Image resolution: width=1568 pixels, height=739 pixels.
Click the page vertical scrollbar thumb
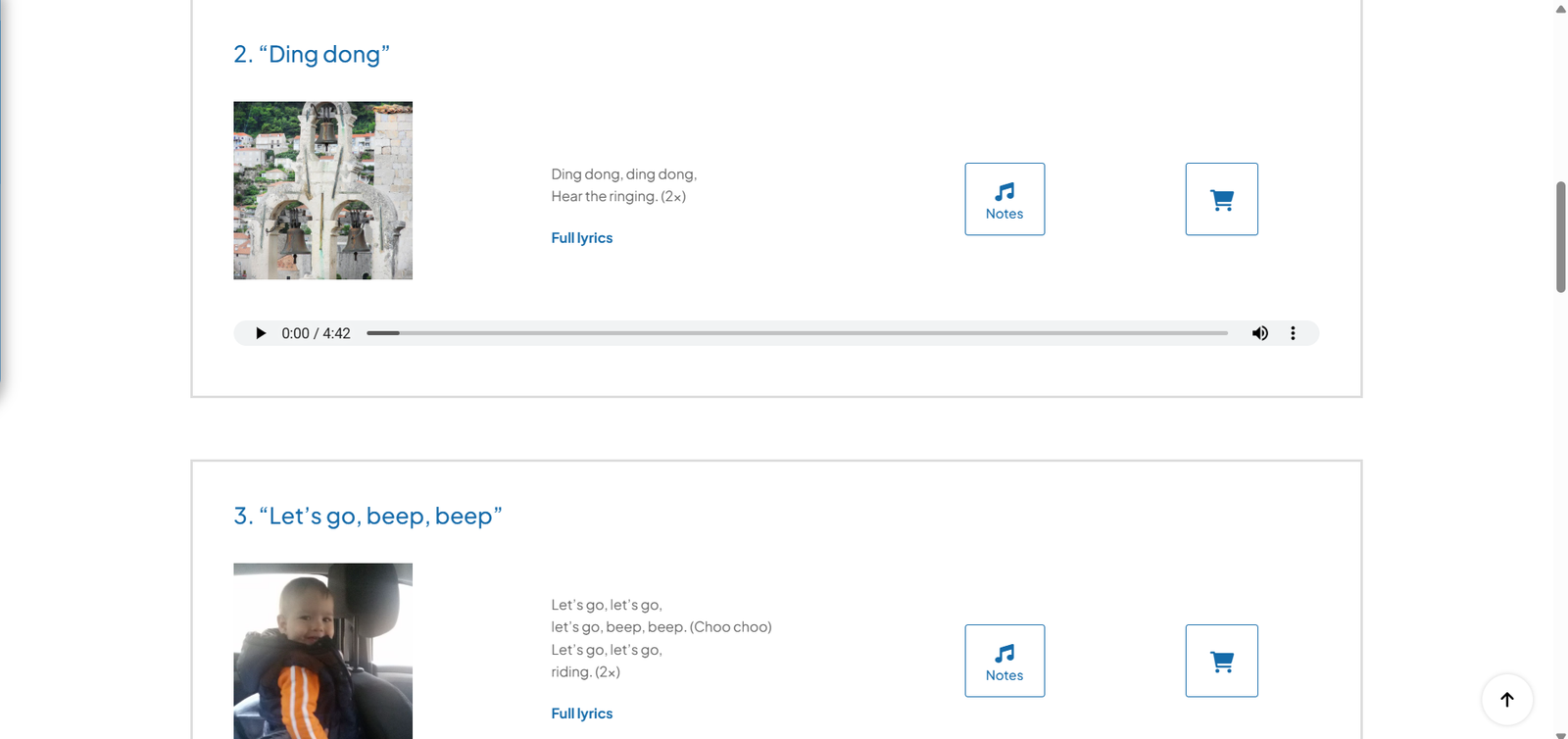click(x=1560, y=236)
